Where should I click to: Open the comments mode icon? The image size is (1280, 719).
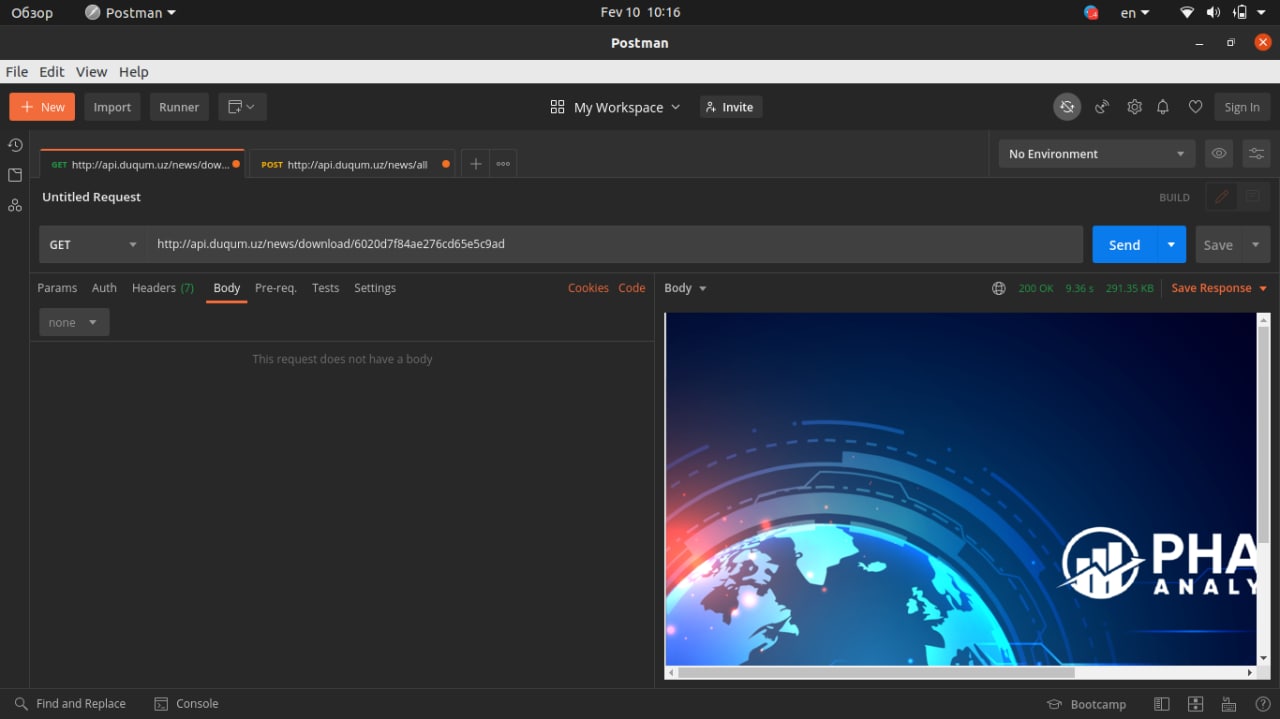pos(1252,197)
